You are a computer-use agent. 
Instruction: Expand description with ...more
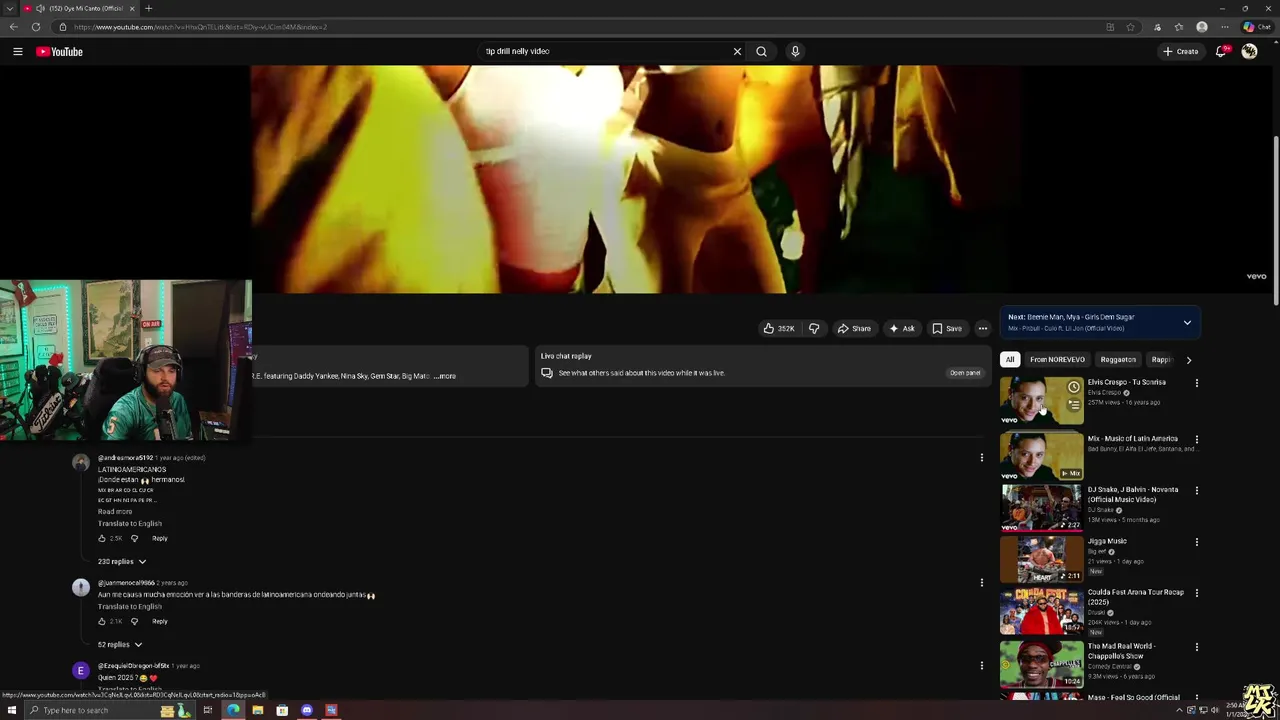pos(445,376)
